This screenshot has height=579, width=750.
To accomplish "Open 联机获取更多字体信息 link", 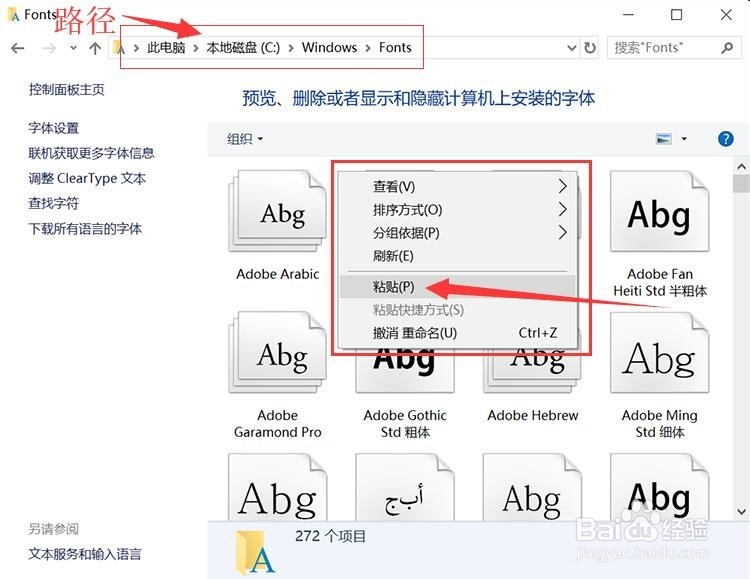I will (x=91, y=153).
